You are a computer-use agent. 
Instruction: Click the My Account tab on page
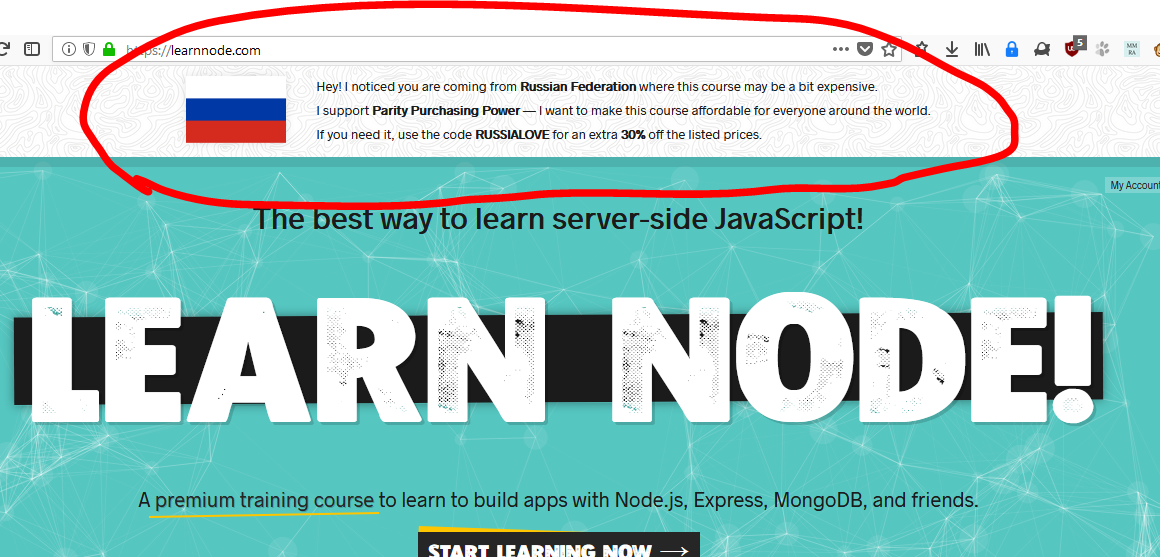click(1134, 185)
